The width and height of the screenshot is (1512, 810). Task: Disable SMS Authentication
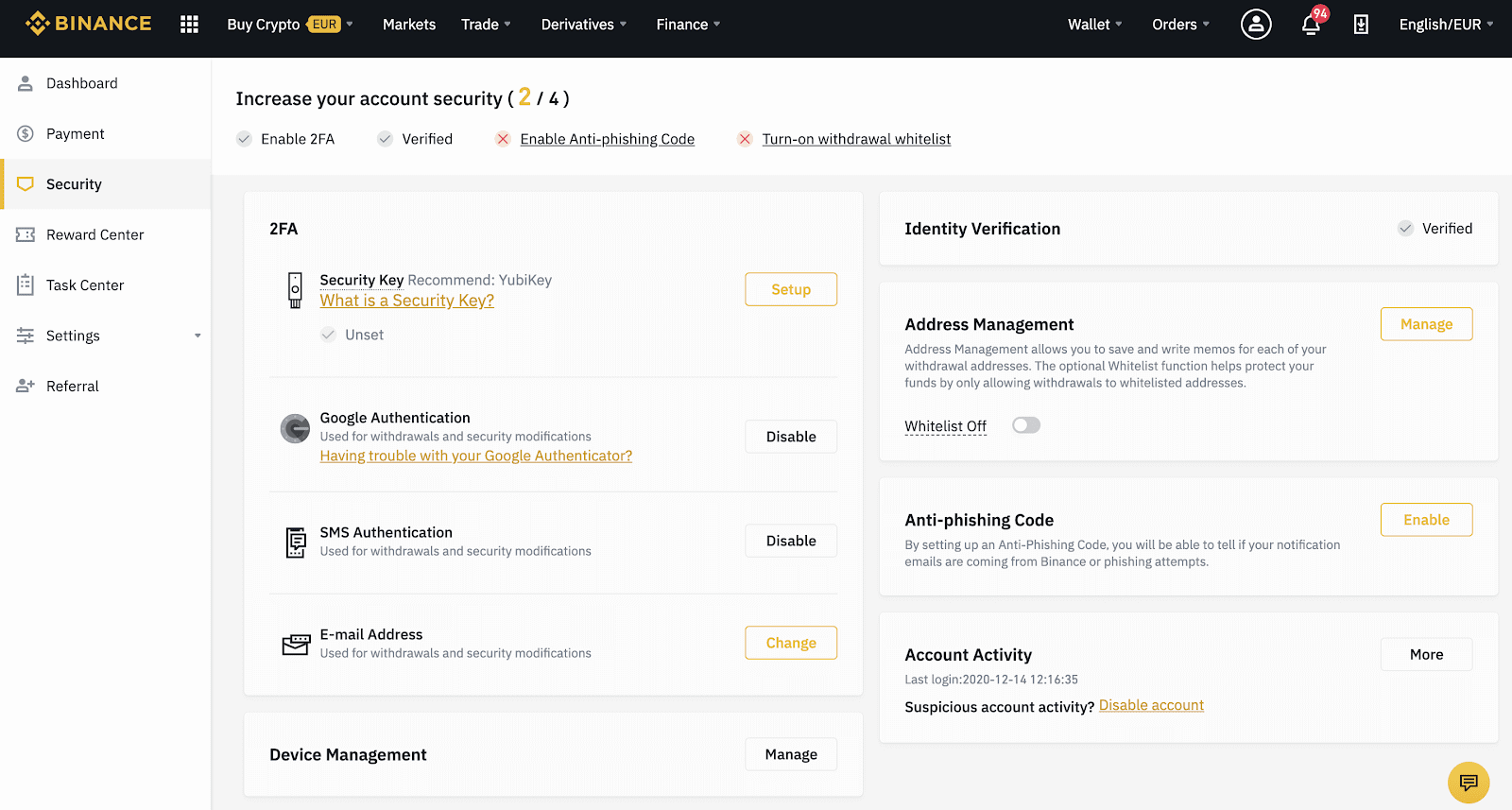[x=791, y=541]
